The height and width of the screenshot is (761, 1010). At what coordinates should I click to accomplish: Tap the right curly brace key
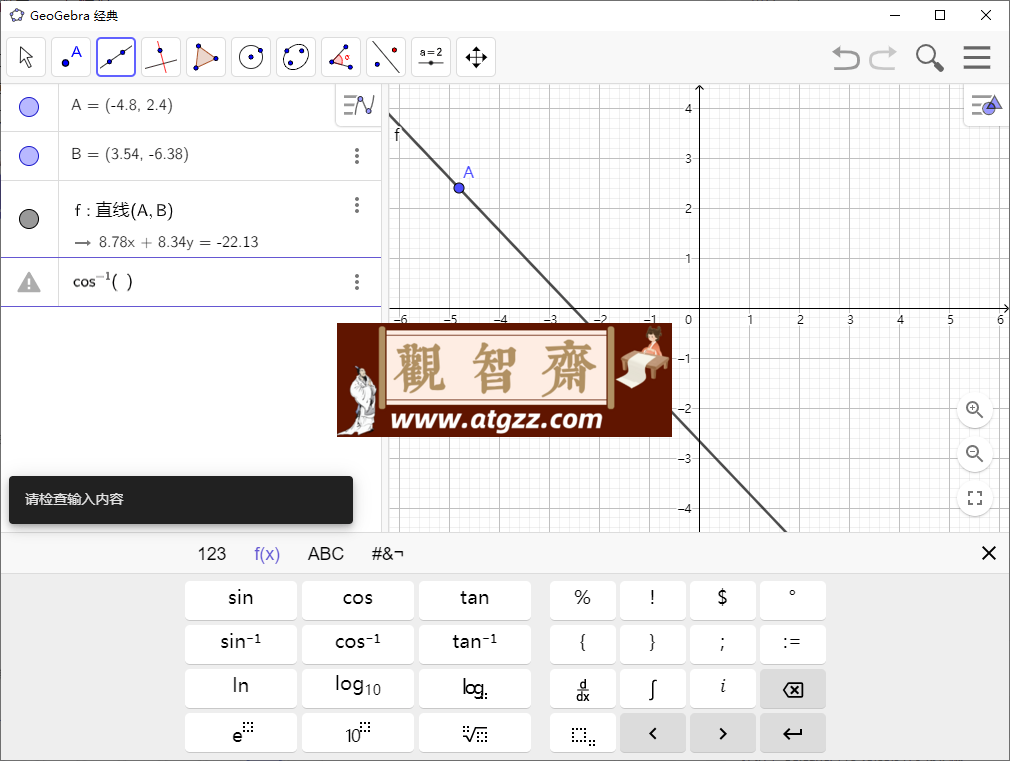tap(653, 643)
